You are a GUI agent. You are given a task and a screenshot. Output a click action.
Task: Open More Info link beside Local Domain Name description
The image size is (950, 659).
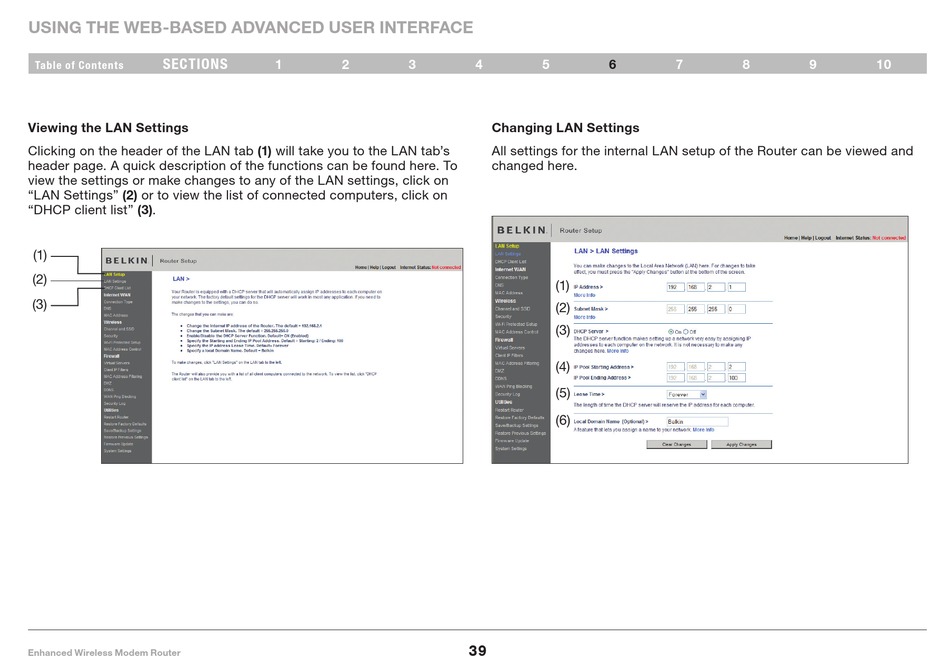coord(703,429)
